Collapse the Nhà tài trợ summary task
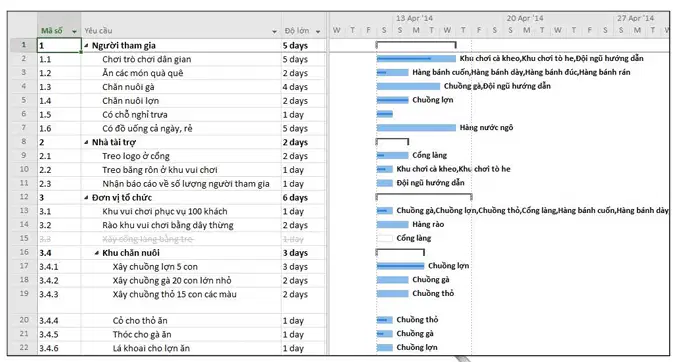679x362 pixels. click(86, 142)
